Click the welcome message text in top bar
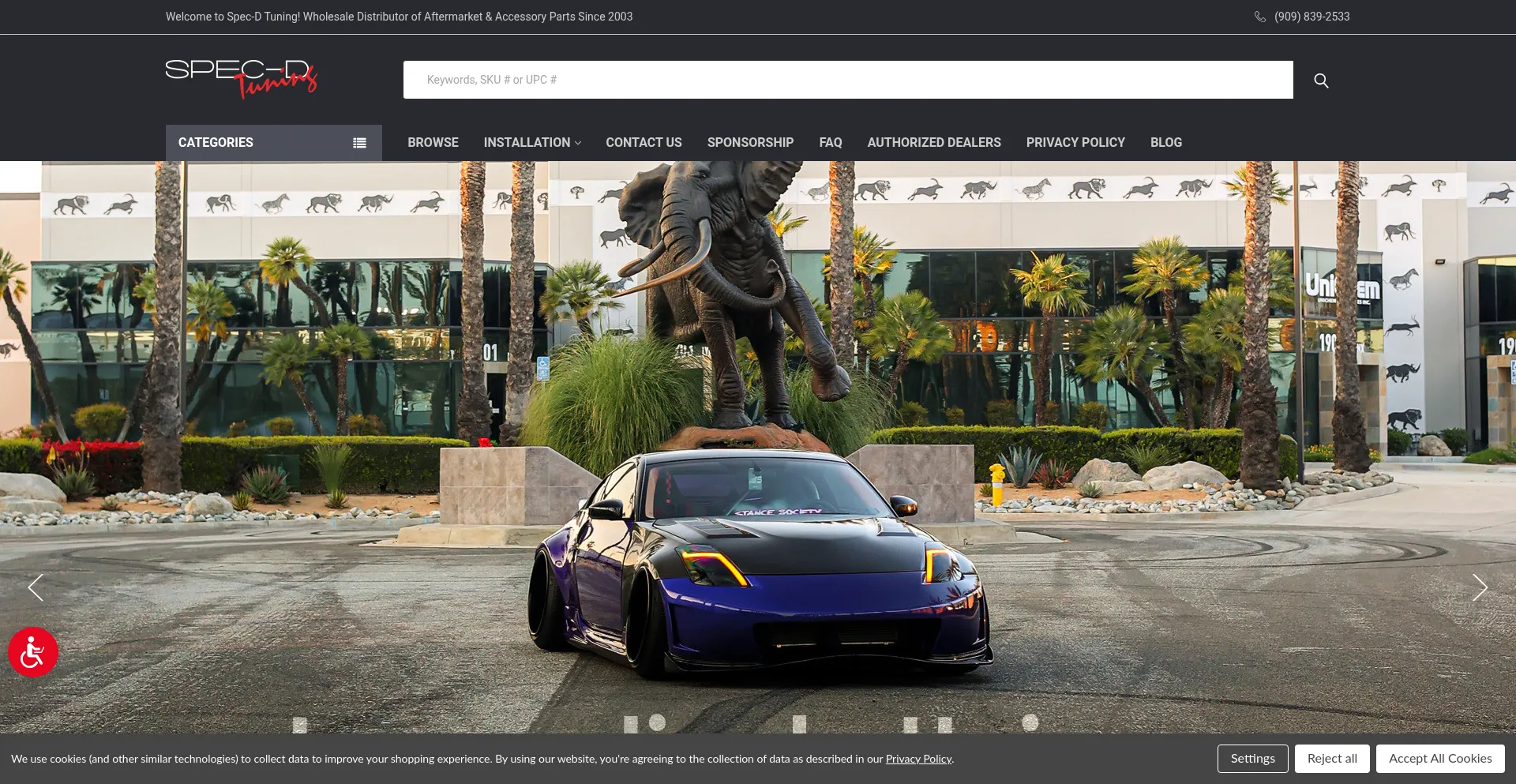Viewport: 1516px width, 784px height. [x=399, y=17]
